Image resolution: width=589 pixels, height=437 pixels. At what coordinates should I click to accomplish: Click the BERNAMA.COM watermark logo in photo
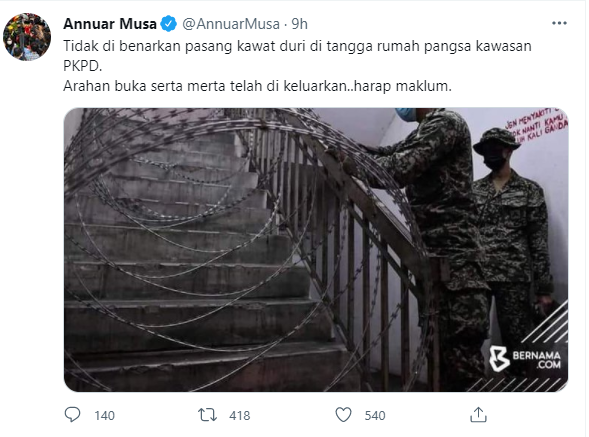click(x=525, y=359)
